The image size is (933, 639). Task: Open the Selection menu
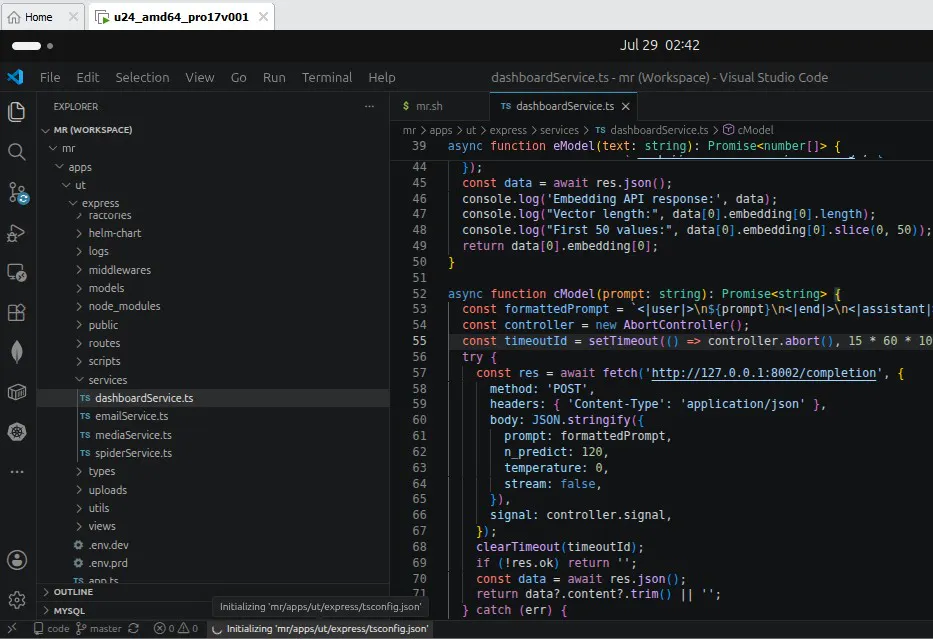[142, 77]
